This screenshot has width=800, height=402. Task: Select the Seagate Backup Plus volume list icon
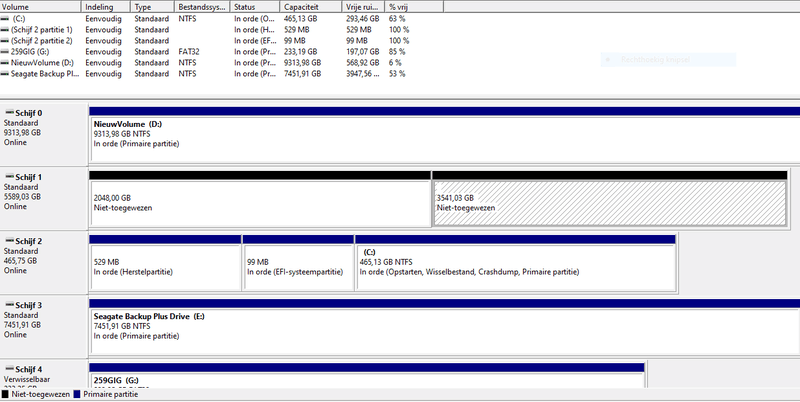pyautogui.click(x=5, y=74)
